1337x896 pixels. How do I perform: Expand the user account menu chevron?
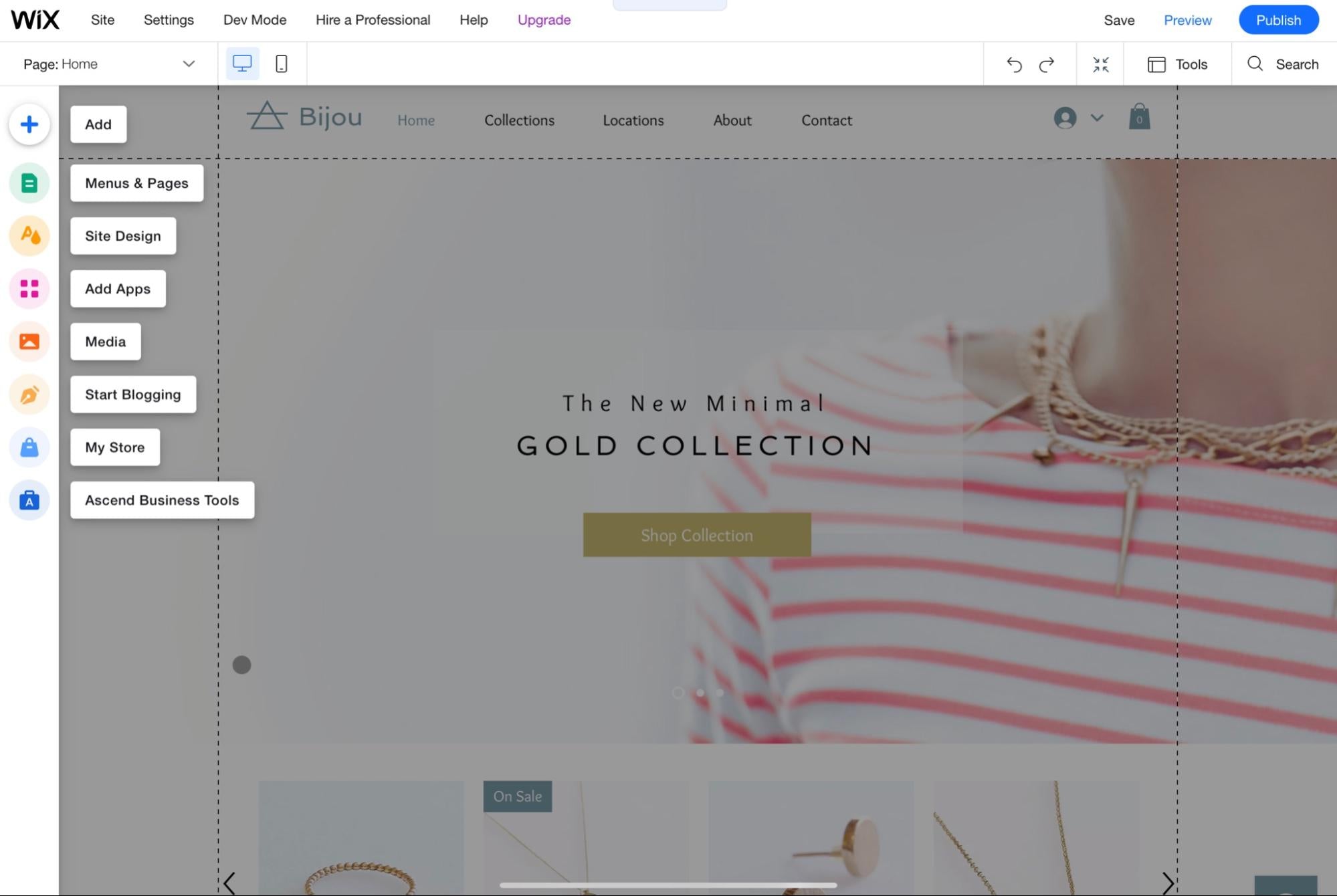[x=1097, y=118]
